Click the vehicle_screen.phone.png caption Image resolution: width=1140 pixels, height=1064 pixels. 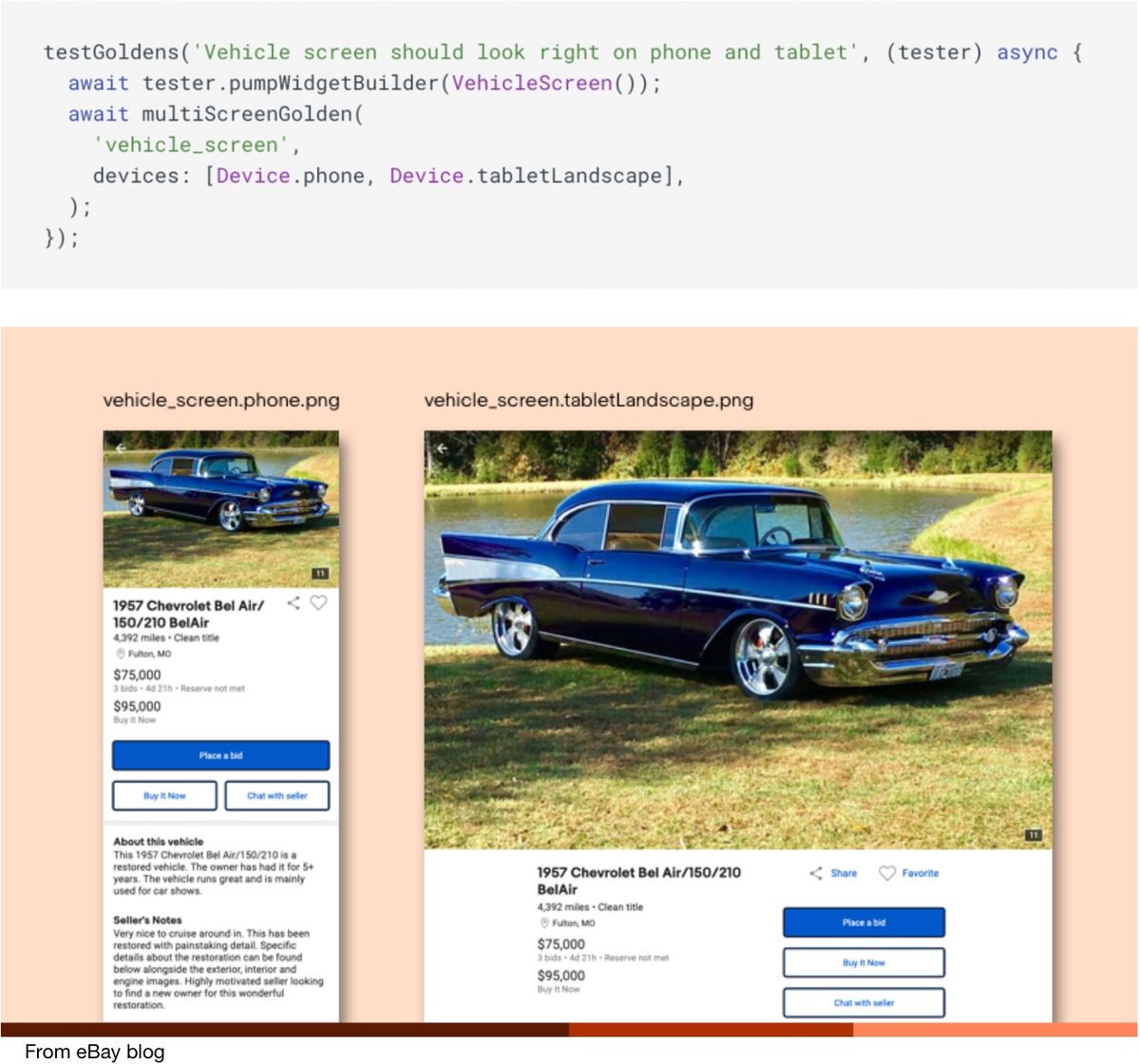pos(221,400)
